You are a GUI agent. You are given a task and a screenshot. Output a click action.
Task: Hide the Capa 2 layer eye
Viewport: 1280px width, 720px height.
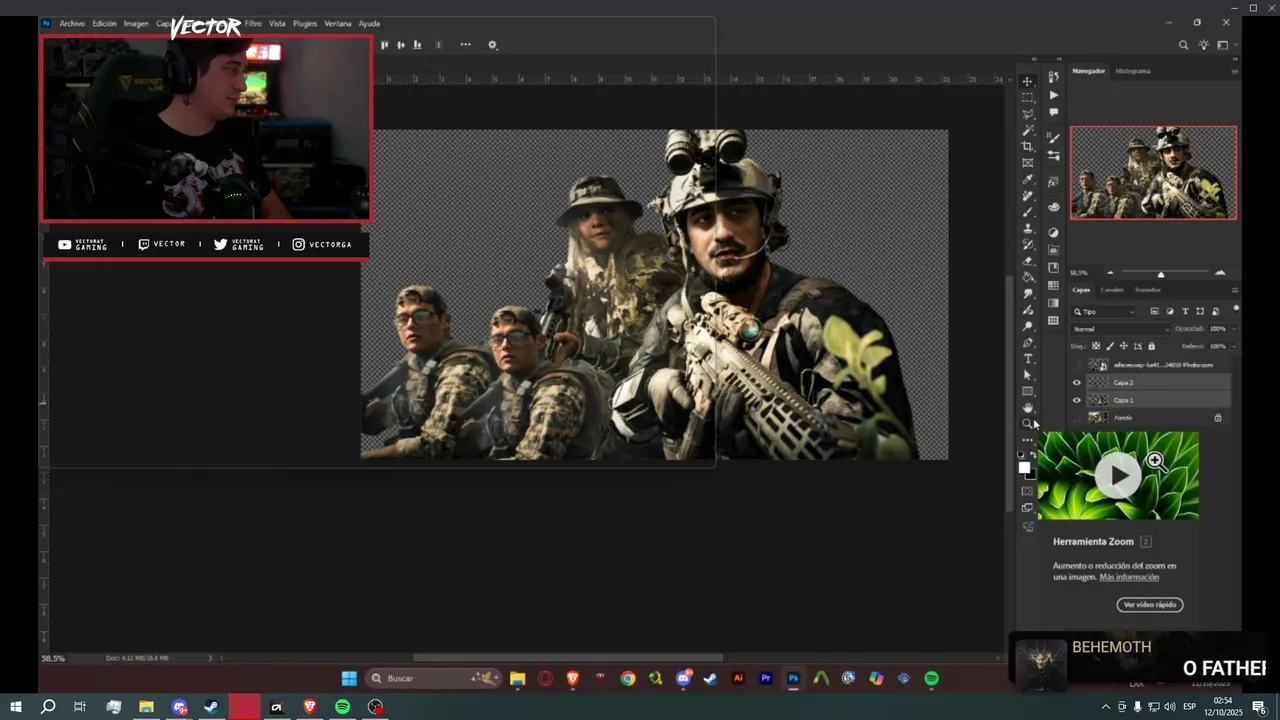tap(1077, 383)
